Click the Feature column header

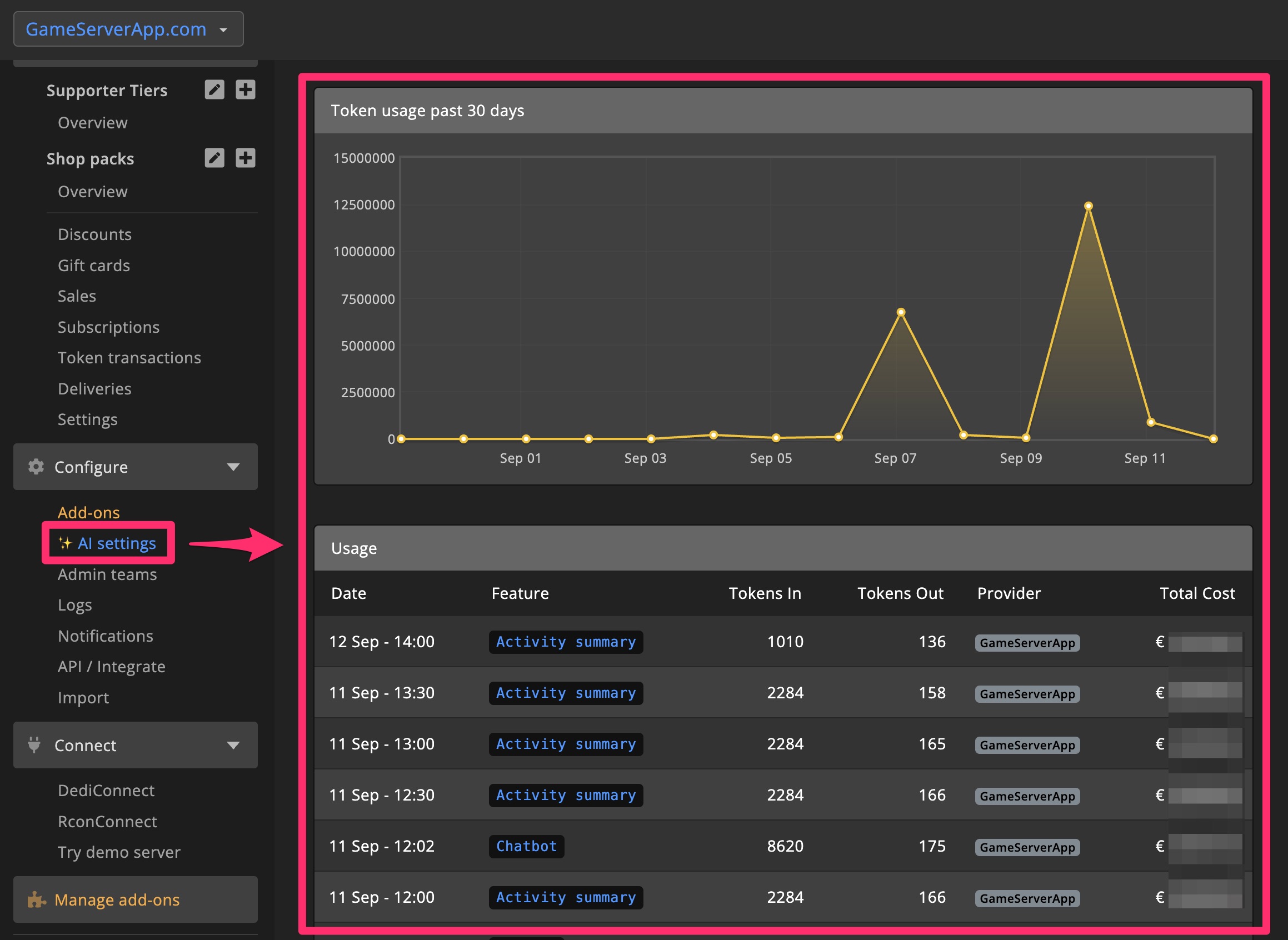tap(520, 593)
